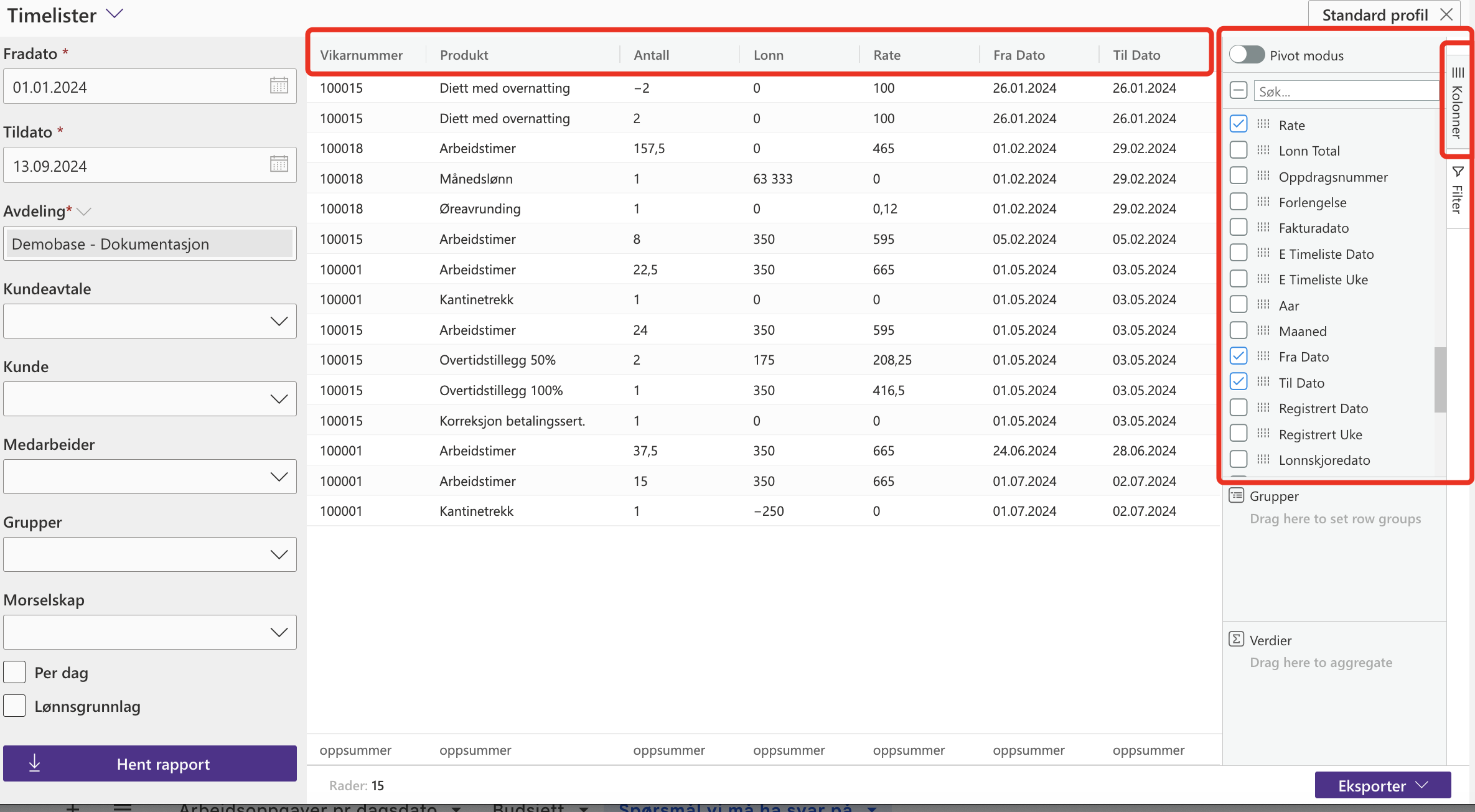Open the Timelister title dropdown chevron

click(115, 14)
